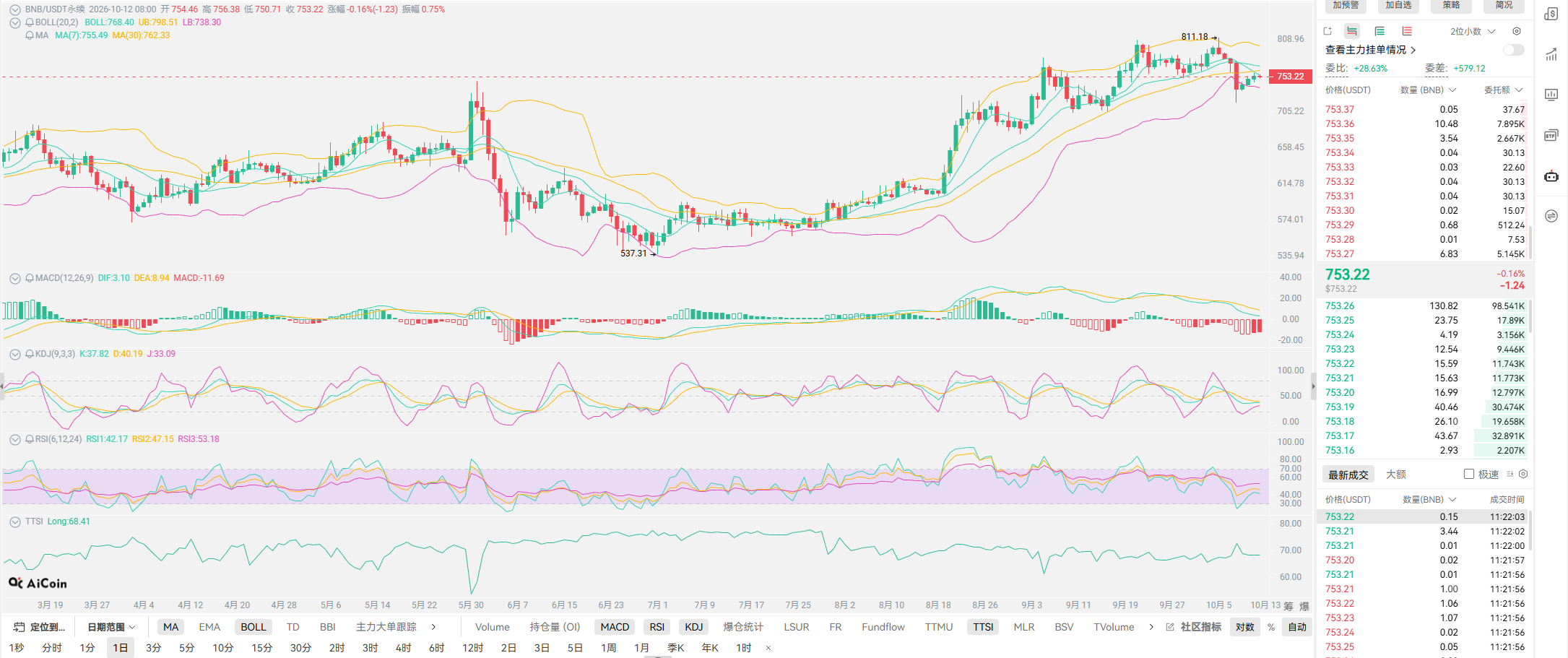Screen dimensions: 1568x658
Task: Show both bids and asks order book view
Action: (1351, 31)
